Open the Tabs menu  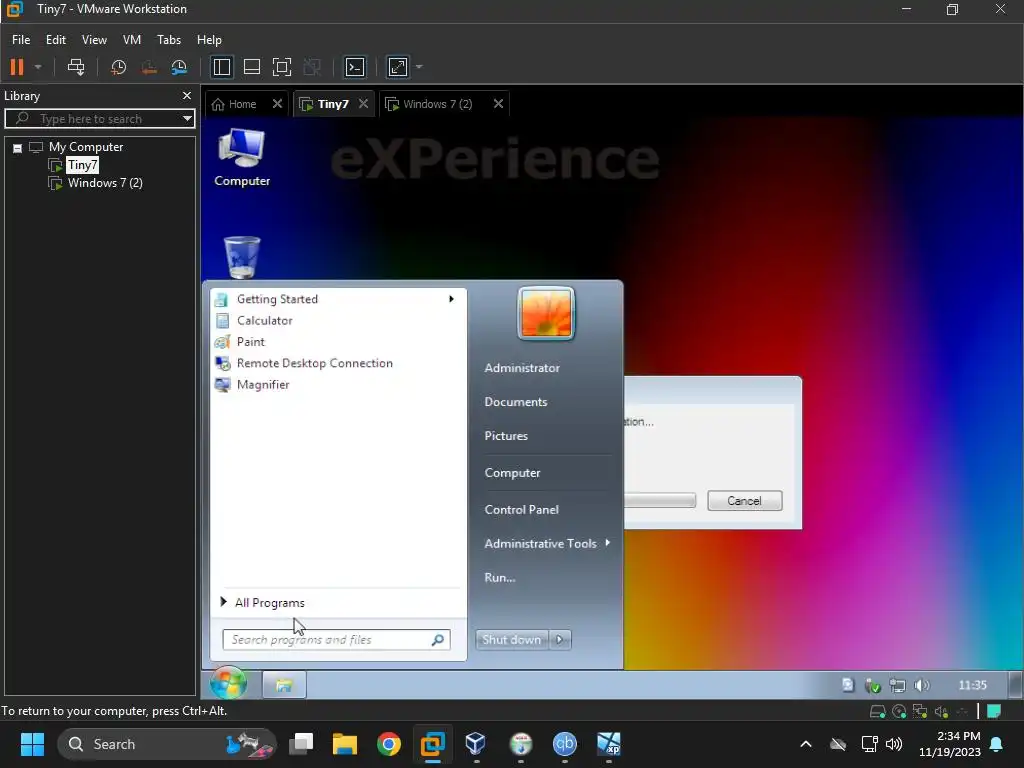169,40
